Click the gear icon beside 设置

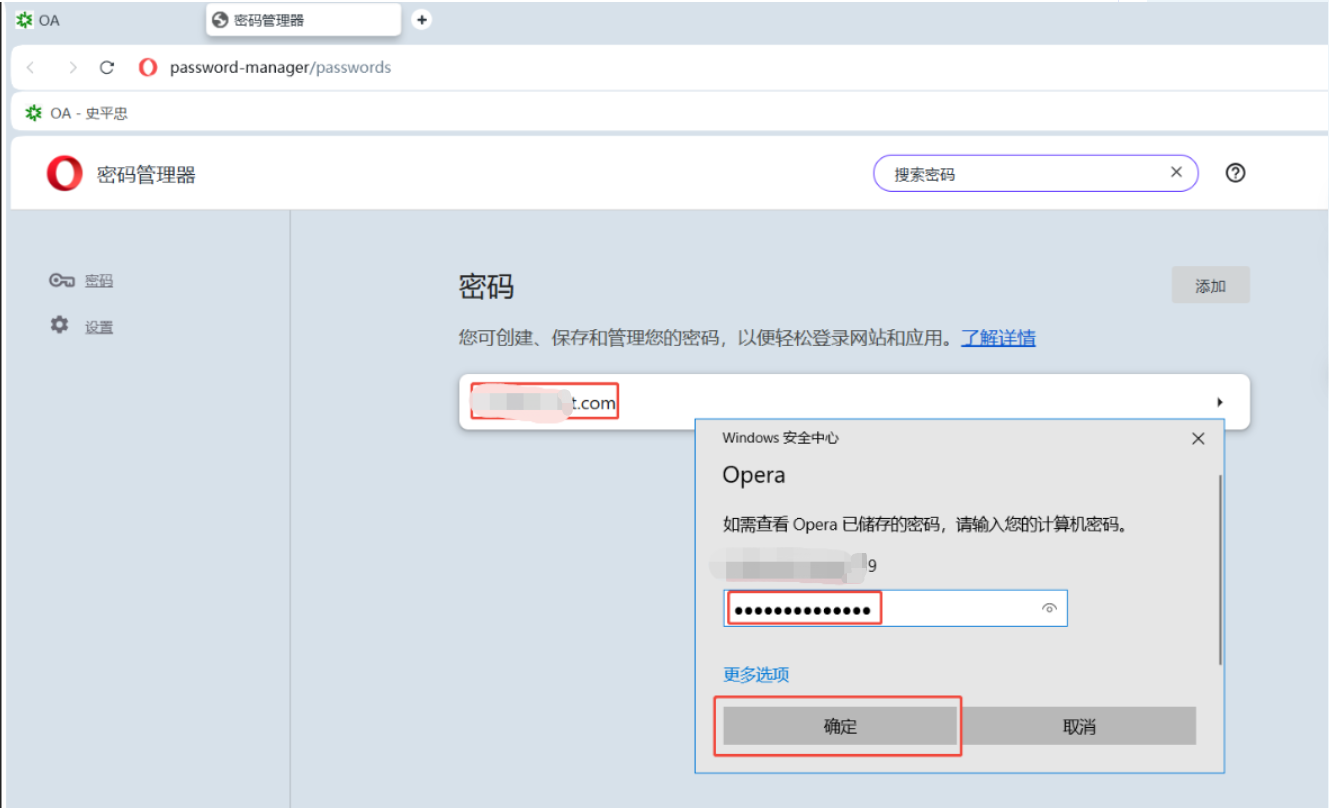(60, 325)
